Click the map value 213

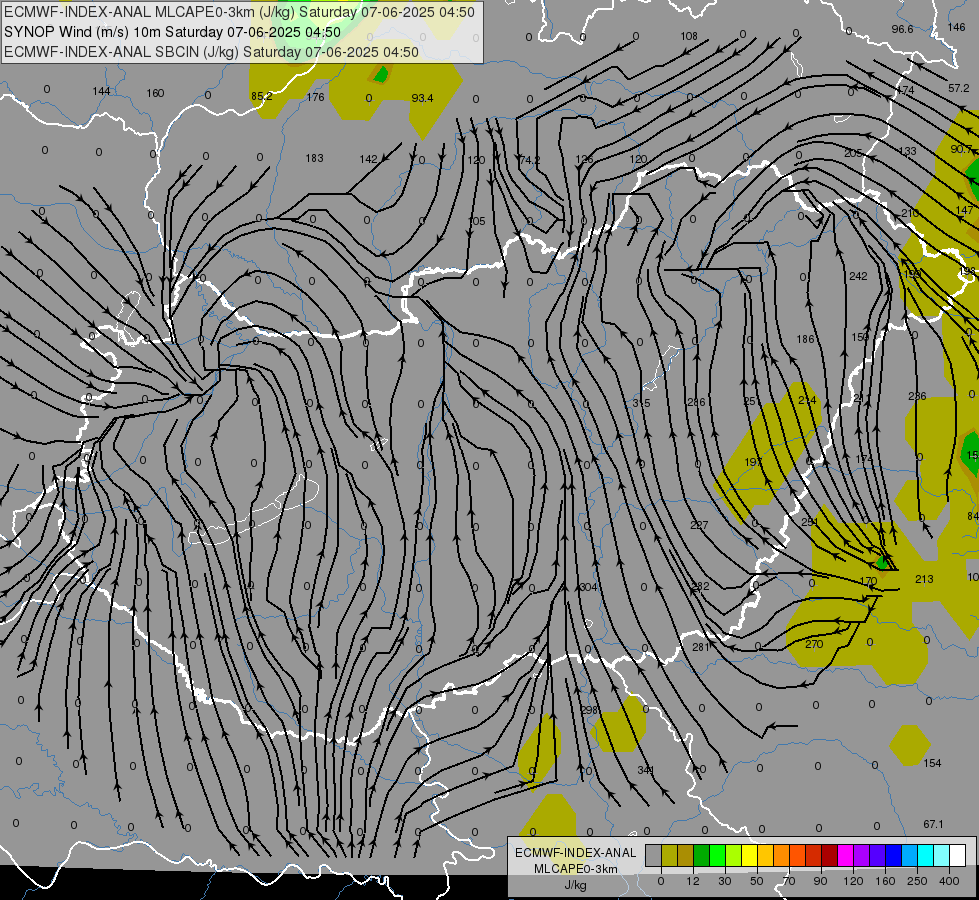click(924, 579)
